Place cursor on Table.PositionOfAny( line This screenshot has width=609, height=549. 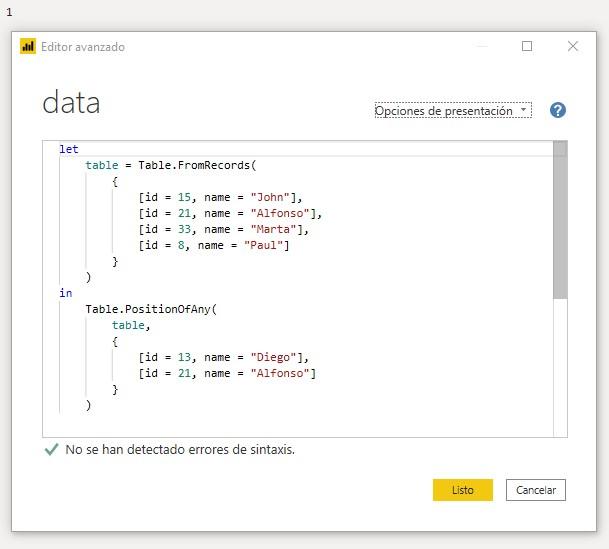coord(150,309)
